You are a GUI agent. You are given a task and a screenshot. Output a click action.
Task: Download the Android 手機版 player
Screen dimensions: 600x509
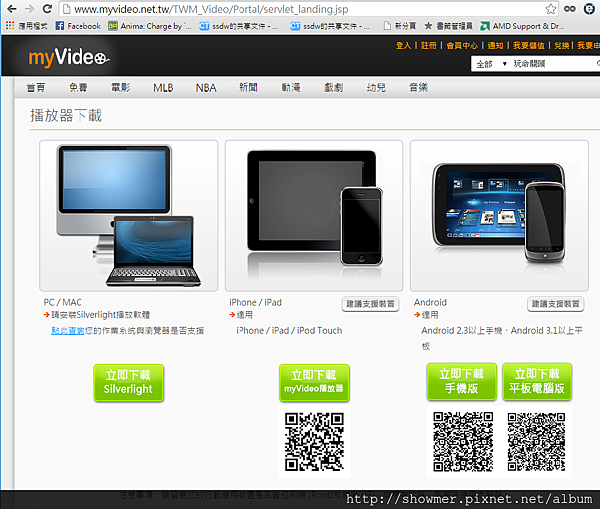[x=461, y=381]
